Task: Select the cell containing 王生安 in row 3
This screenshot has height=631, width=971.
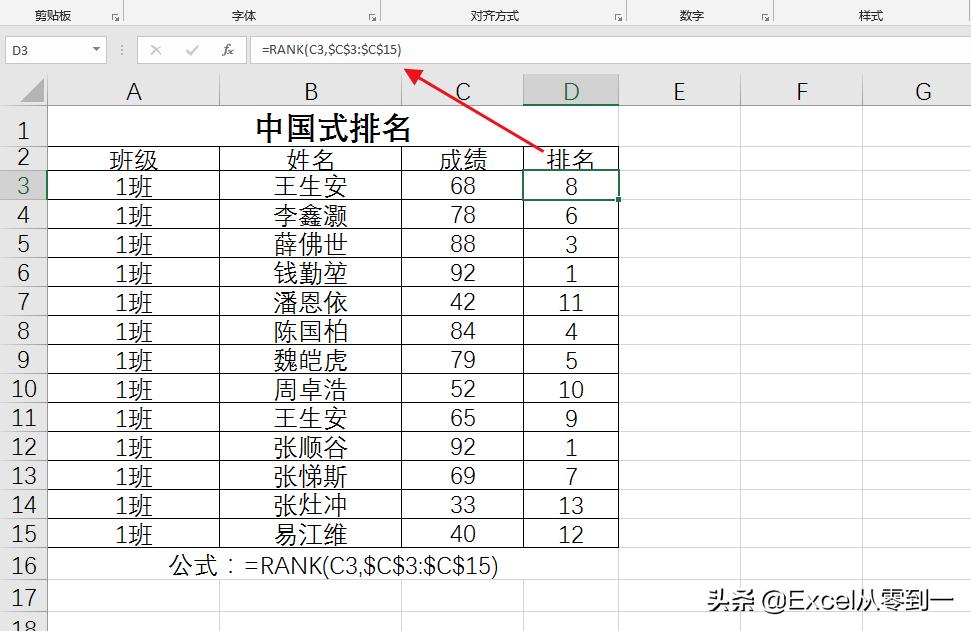Action: click(310, 185)
